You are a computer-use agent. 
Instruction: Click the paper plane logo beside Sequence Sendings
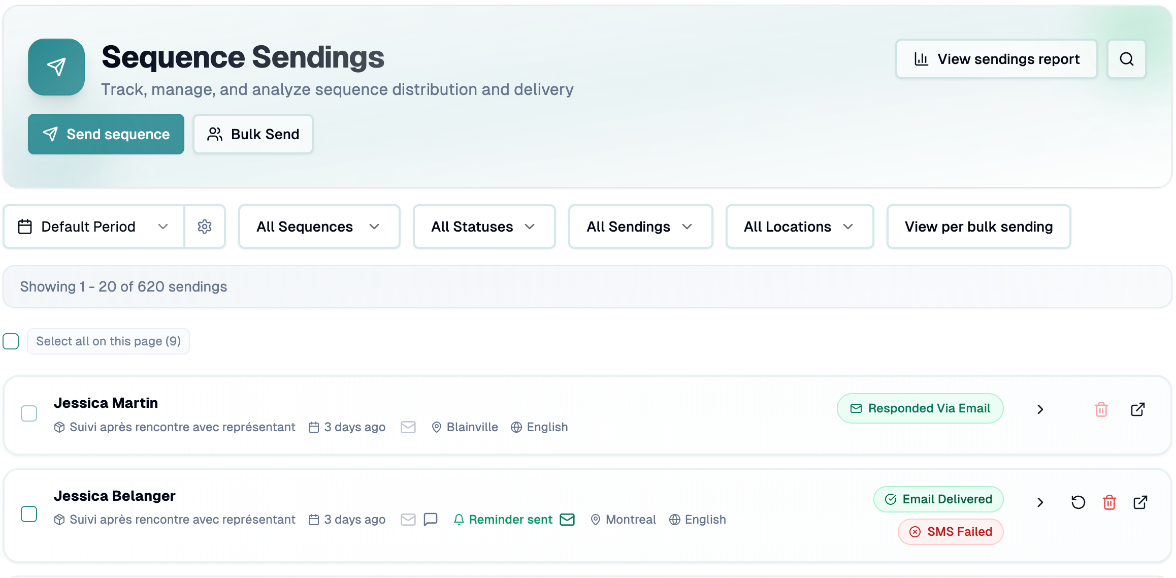[x=56, y=67]
